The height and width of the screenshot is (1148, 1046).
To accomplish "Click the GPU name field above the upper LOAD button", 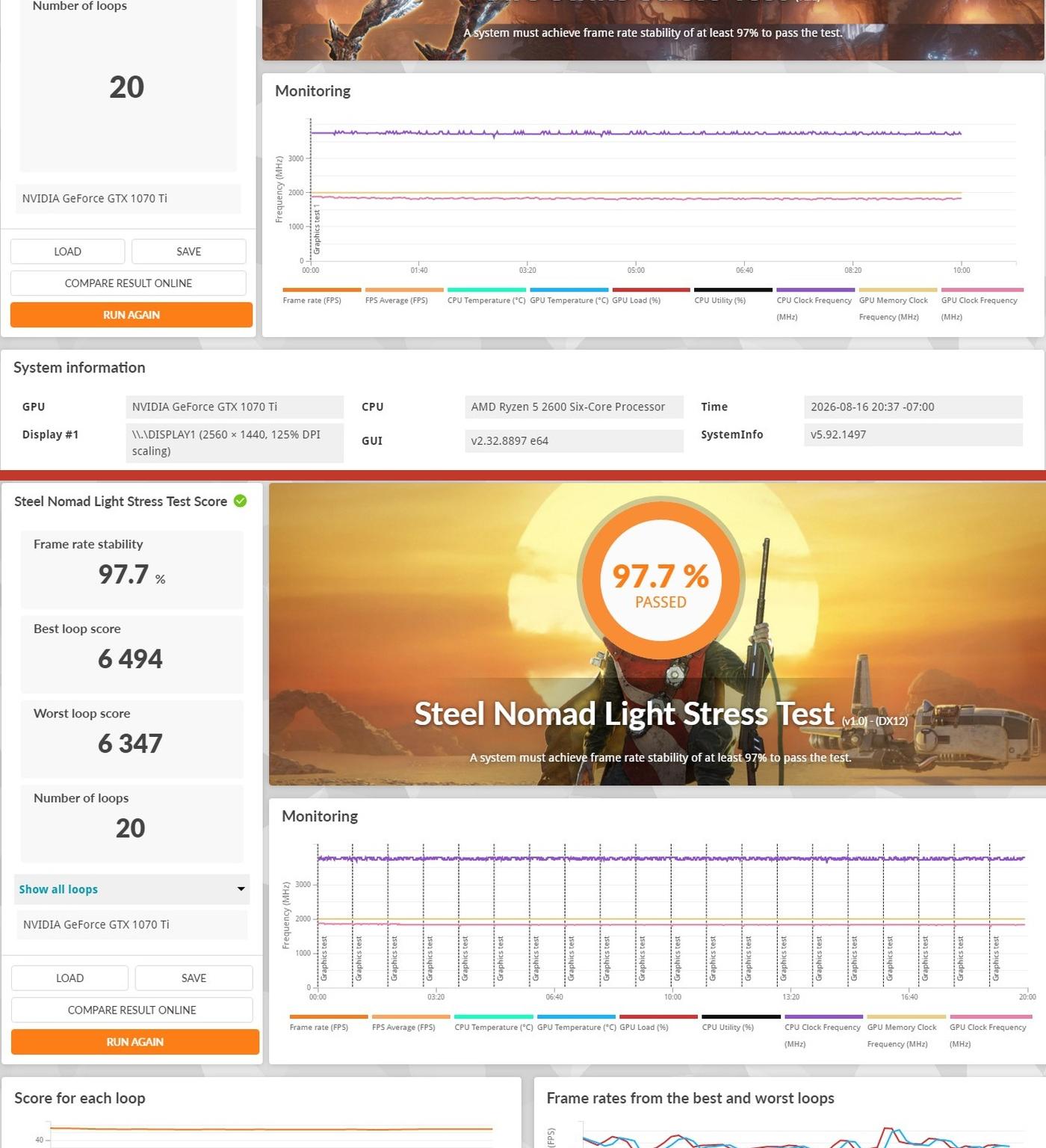I will 129,199.
